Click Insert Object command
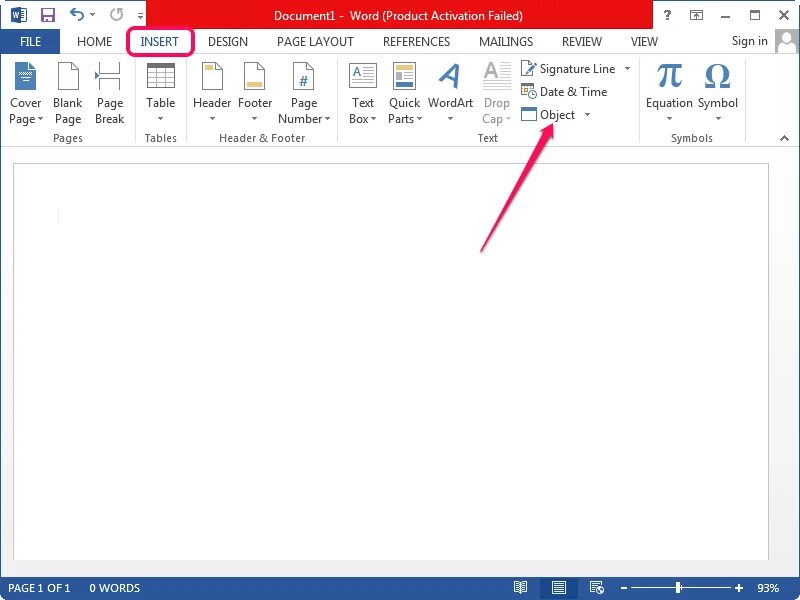The height and width of the screenshot is (600, 800). [554, 114]
